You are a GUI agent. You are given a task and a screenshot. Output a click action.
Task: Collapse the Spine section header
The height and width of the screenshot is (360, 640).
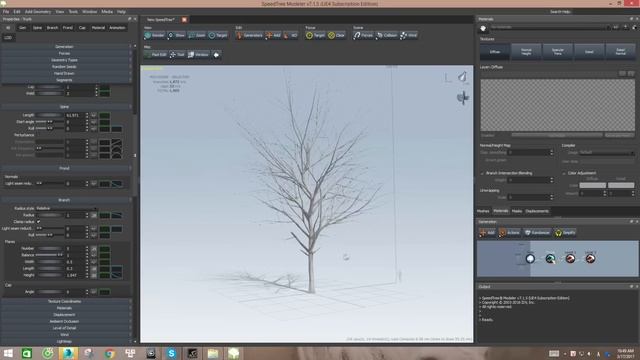[x=64, y=107]
